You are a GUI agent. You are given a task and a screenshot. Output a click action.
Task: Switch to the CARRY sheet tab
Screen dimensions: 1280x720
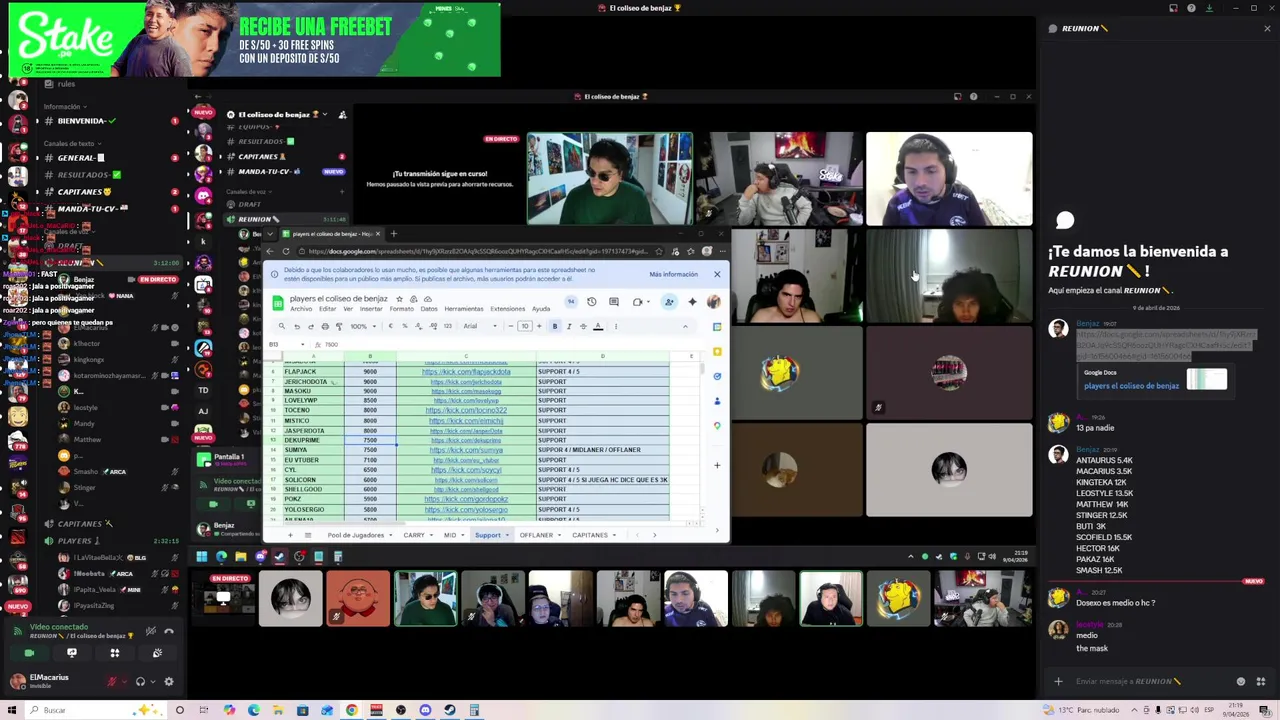coord(414,535)
